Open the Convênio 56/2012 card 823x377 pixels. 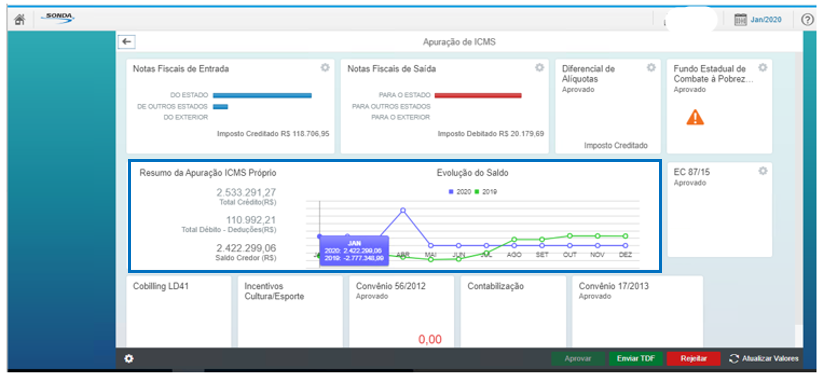402,312
